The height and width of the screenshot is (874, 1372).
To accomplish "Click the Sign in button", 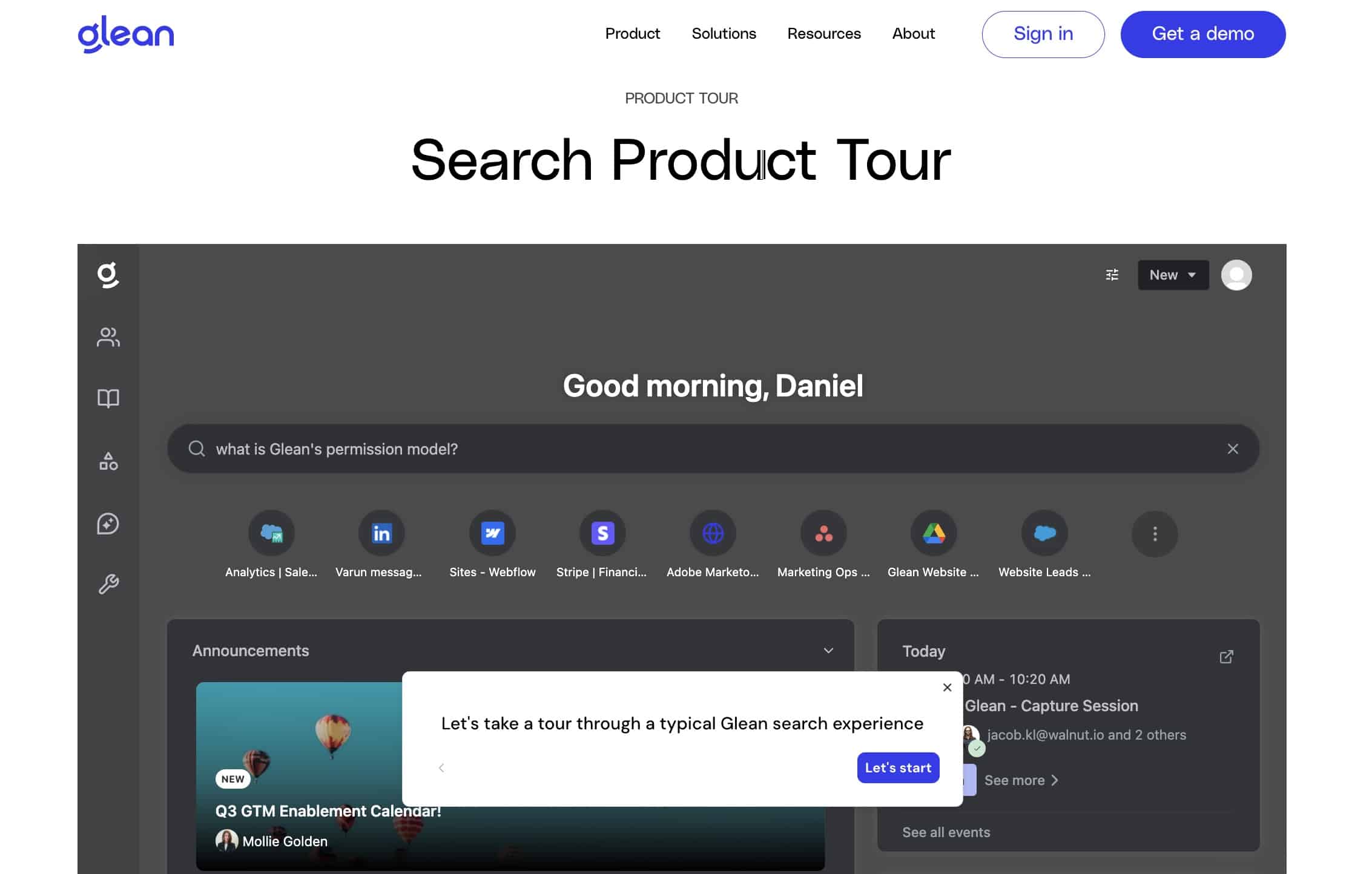I will point(1043,34).
